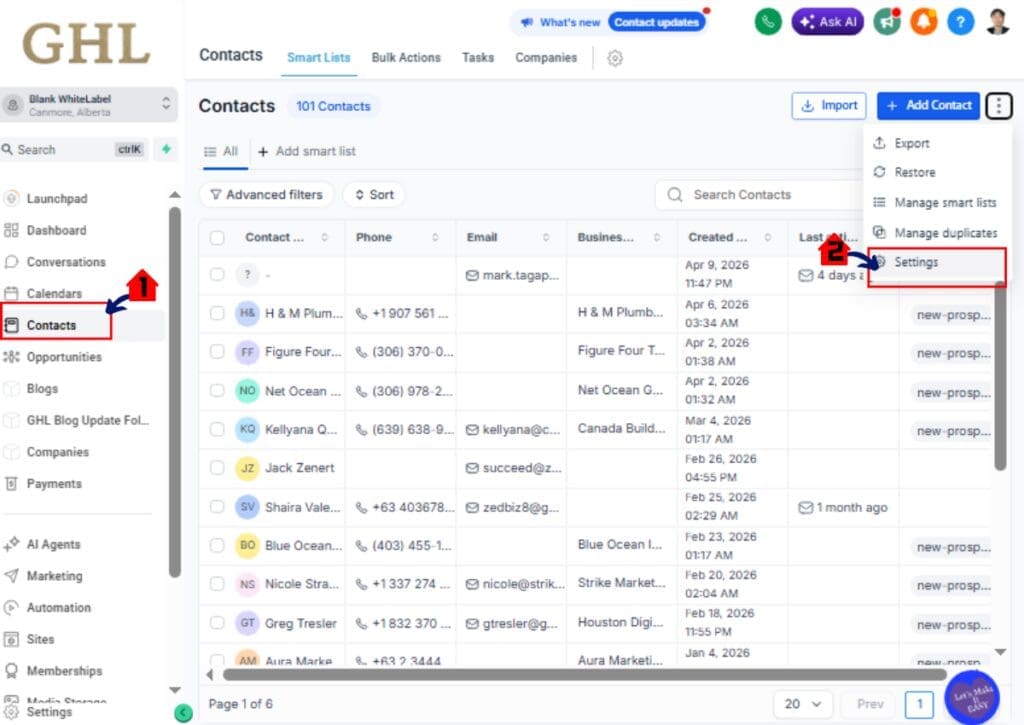Open the green phone dialer icon
This screenshot has width=1024, height=725.
click(767, 20)
